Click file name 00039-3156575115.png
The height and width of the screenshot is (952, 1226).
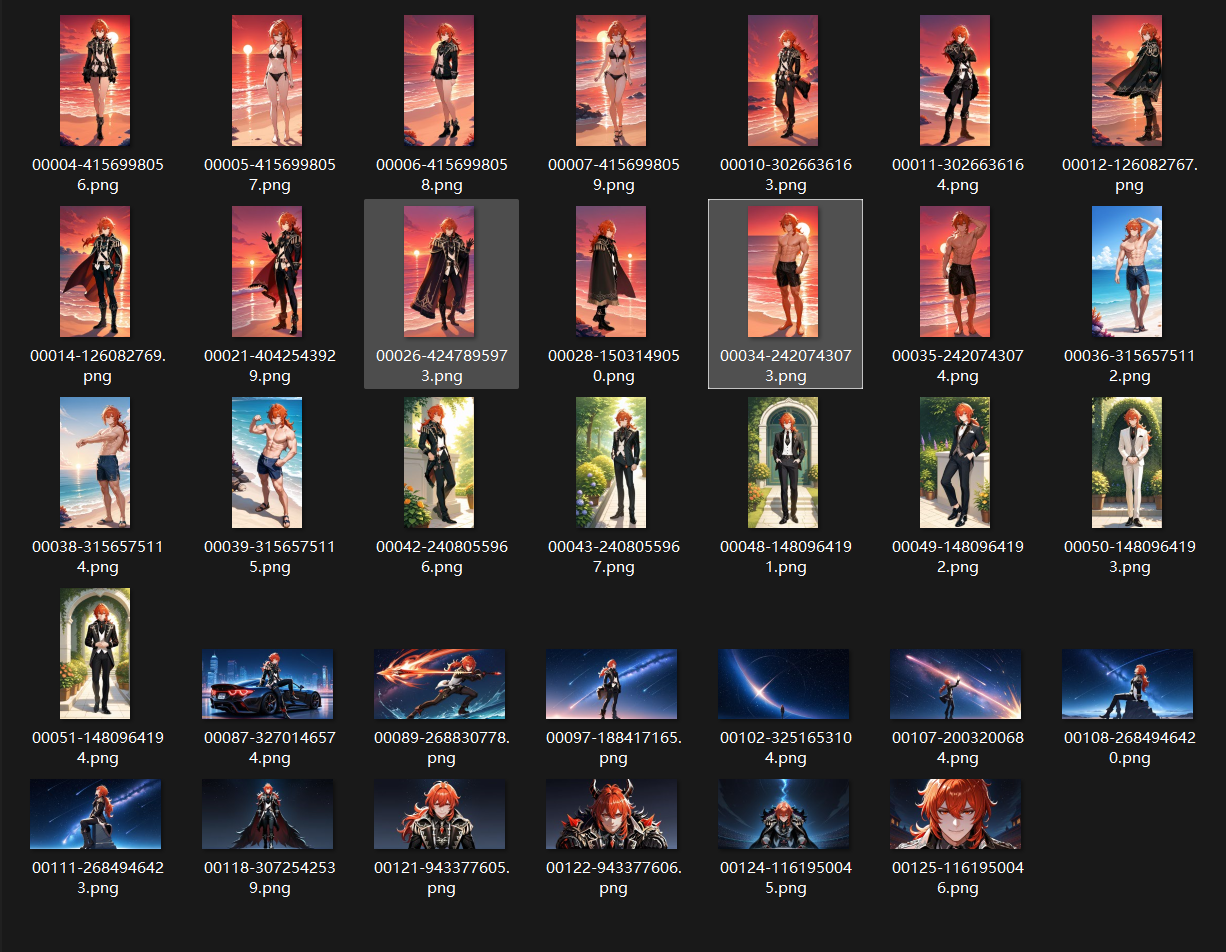pyautogui.click(x=269, y=557)
